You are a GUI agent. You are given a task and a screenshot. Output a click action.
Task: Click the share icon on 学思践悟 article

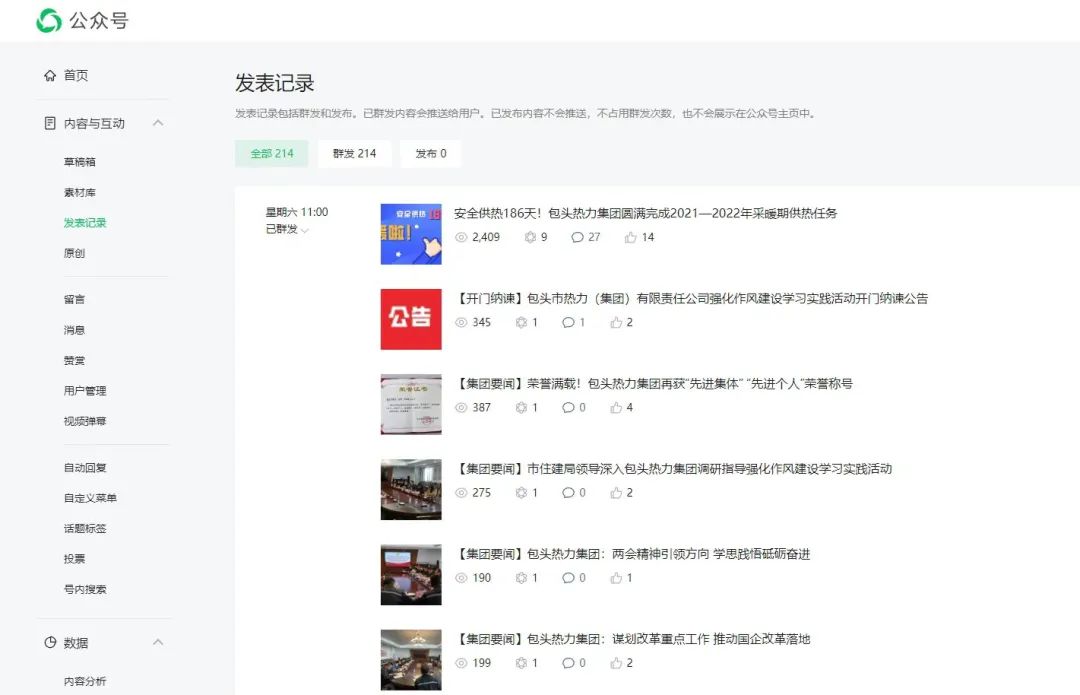coord(521,577)
